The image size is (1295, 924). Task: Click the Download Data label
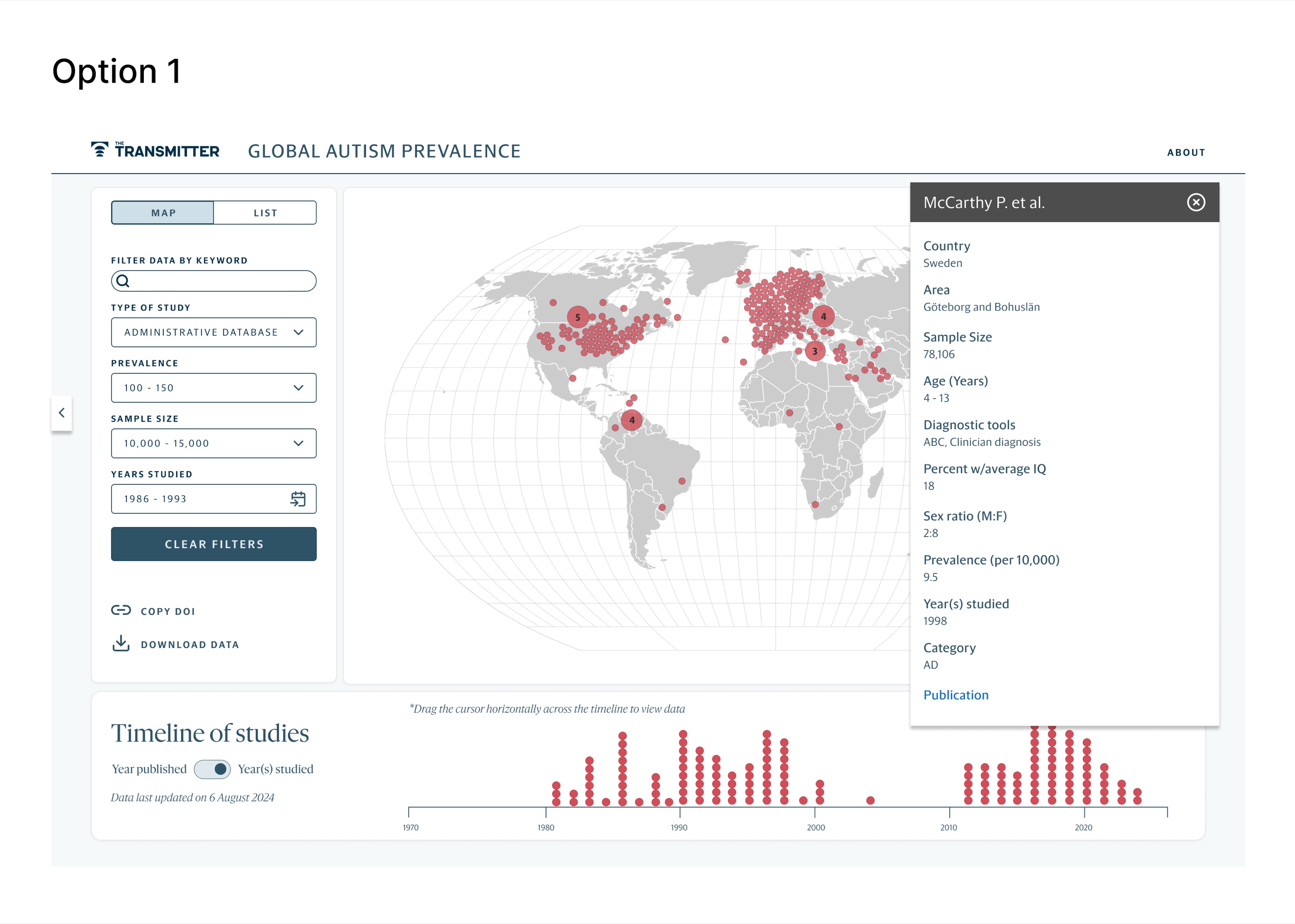(190, 644)
